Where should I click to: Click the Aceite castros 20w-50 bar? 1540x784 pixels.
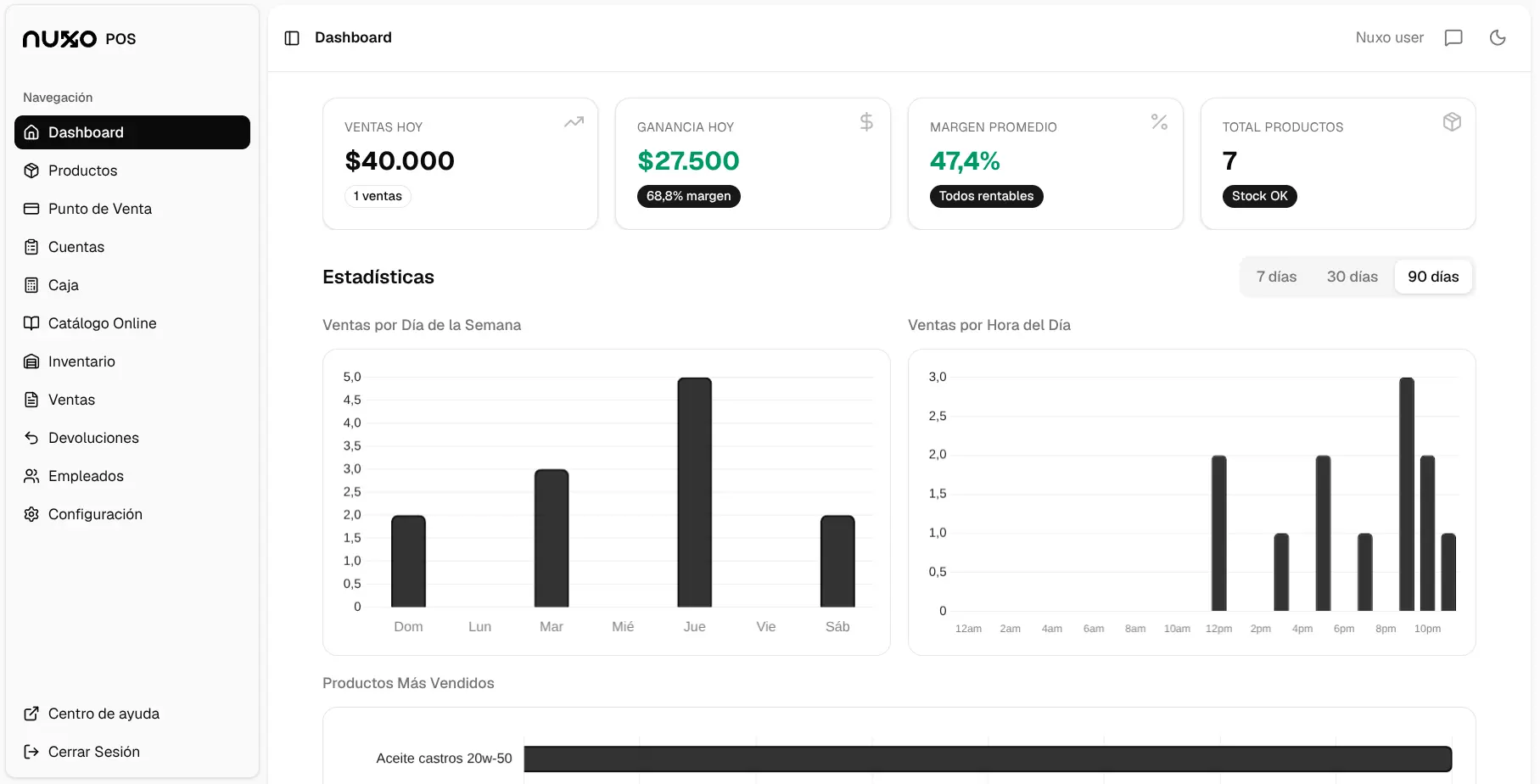coord(988,759)
